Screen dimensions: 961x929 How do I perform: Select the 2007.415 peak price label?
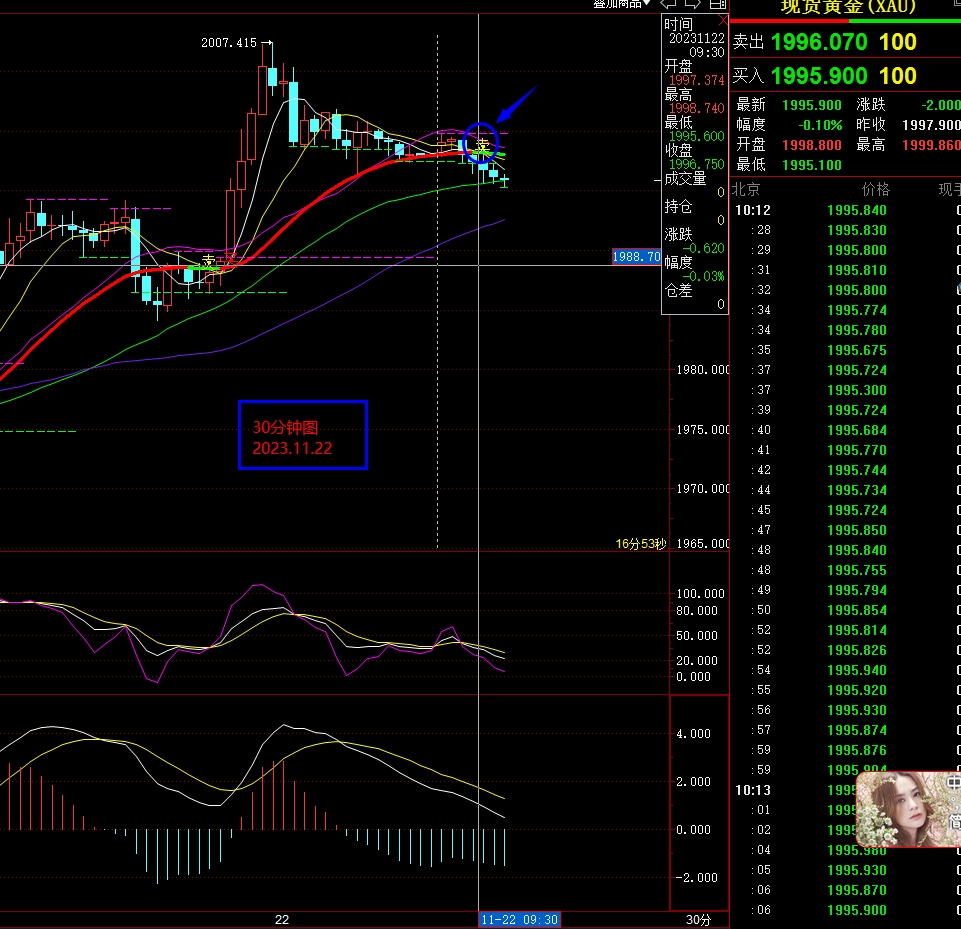tap(229, 42)
